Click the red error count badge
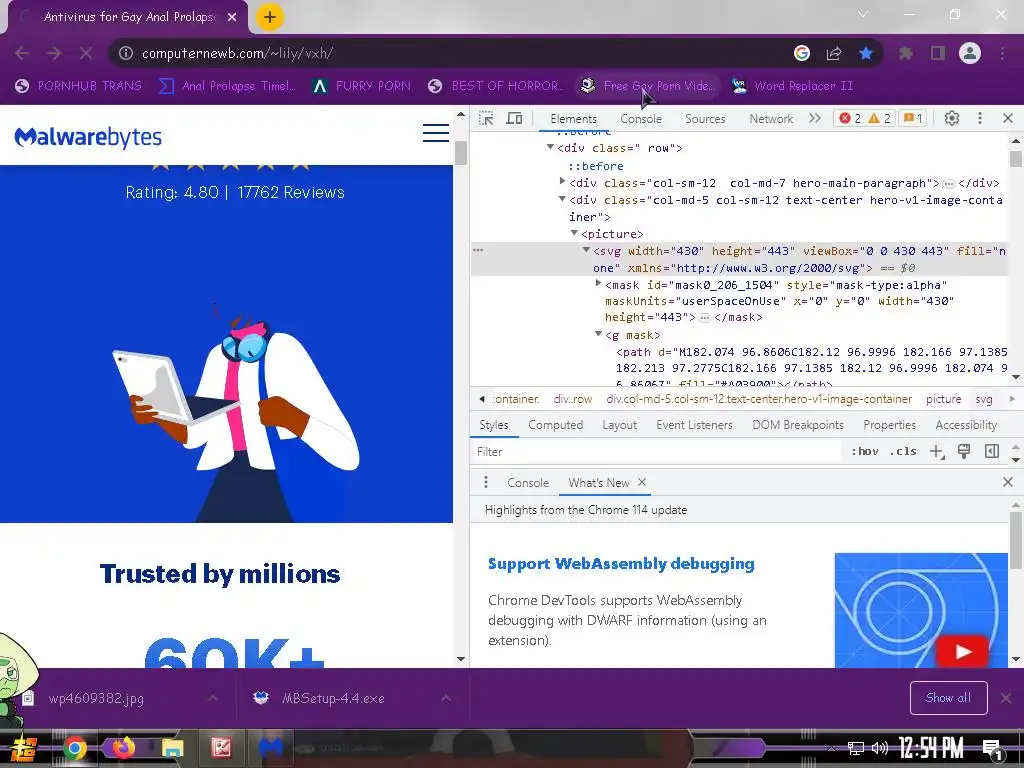 click(x=850, y=118)
